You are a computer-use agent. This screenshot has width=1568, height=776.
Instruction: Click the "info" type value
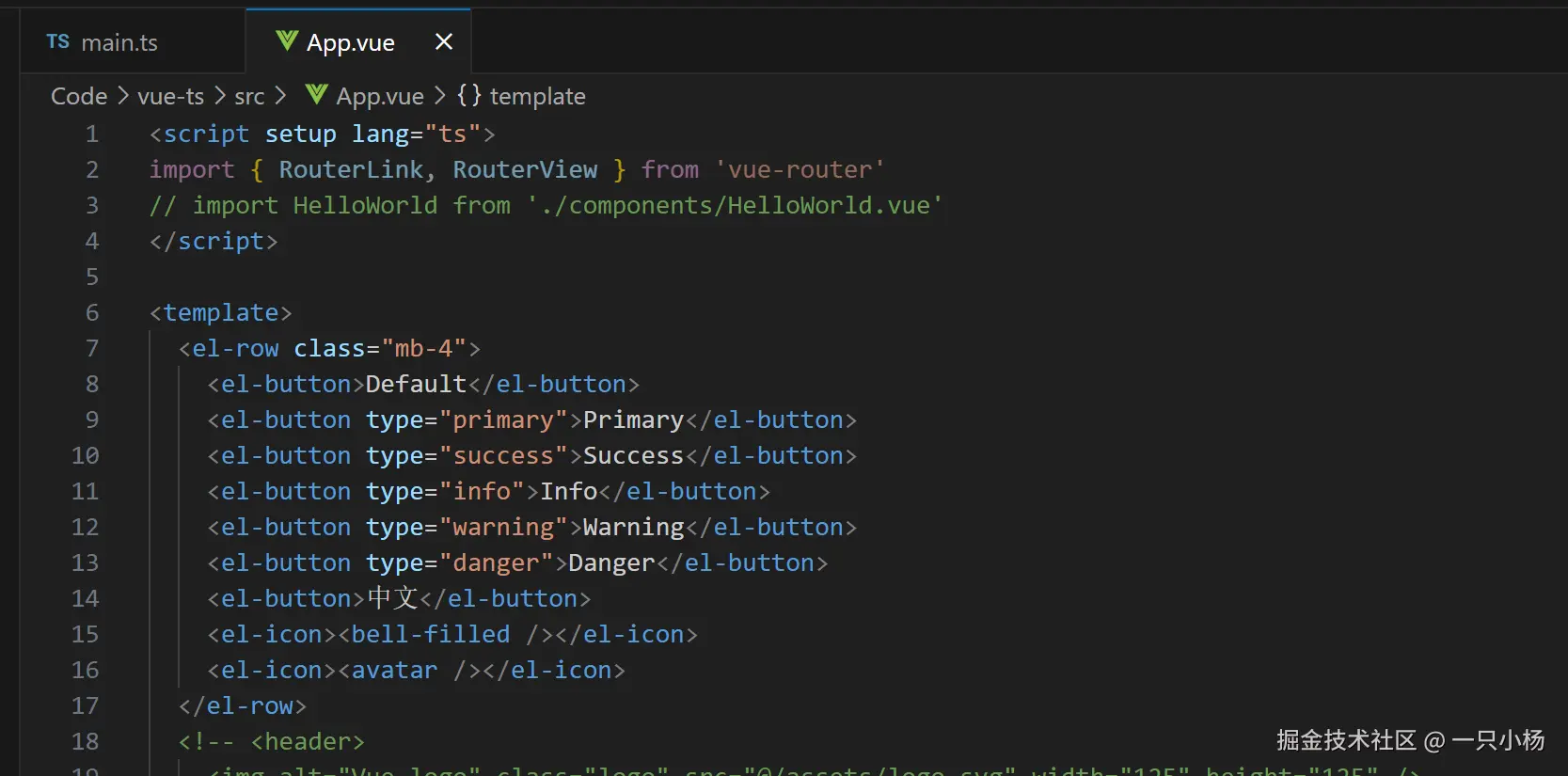(x=482, y=491)
